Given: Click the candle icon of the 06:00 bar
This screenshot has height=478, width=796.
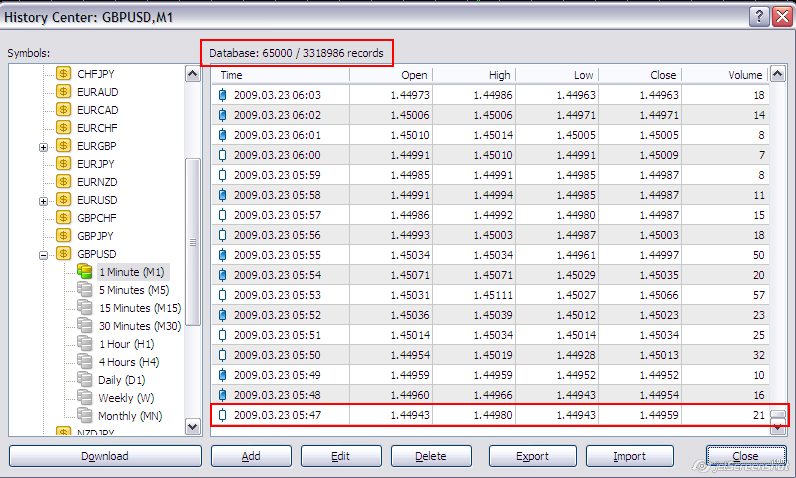Looking at the screenshot, I should tap(222, 155).
